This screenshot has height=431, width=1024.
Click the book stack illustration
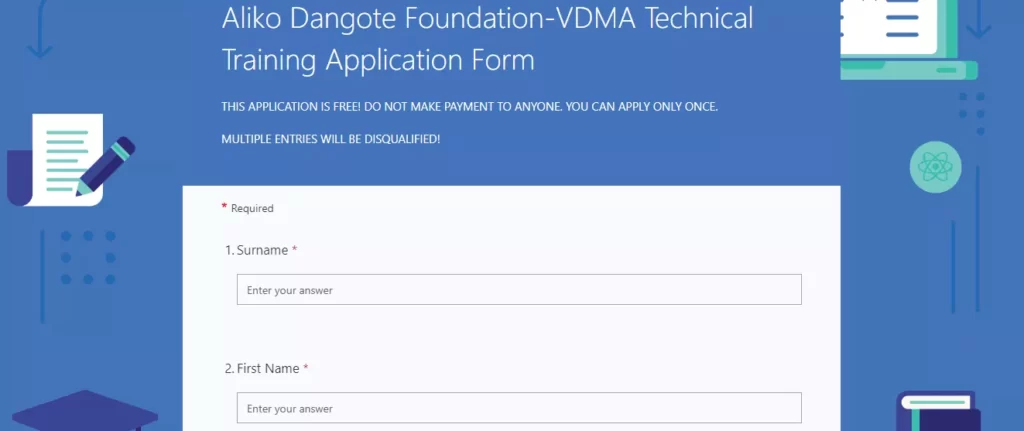point(938,411)
